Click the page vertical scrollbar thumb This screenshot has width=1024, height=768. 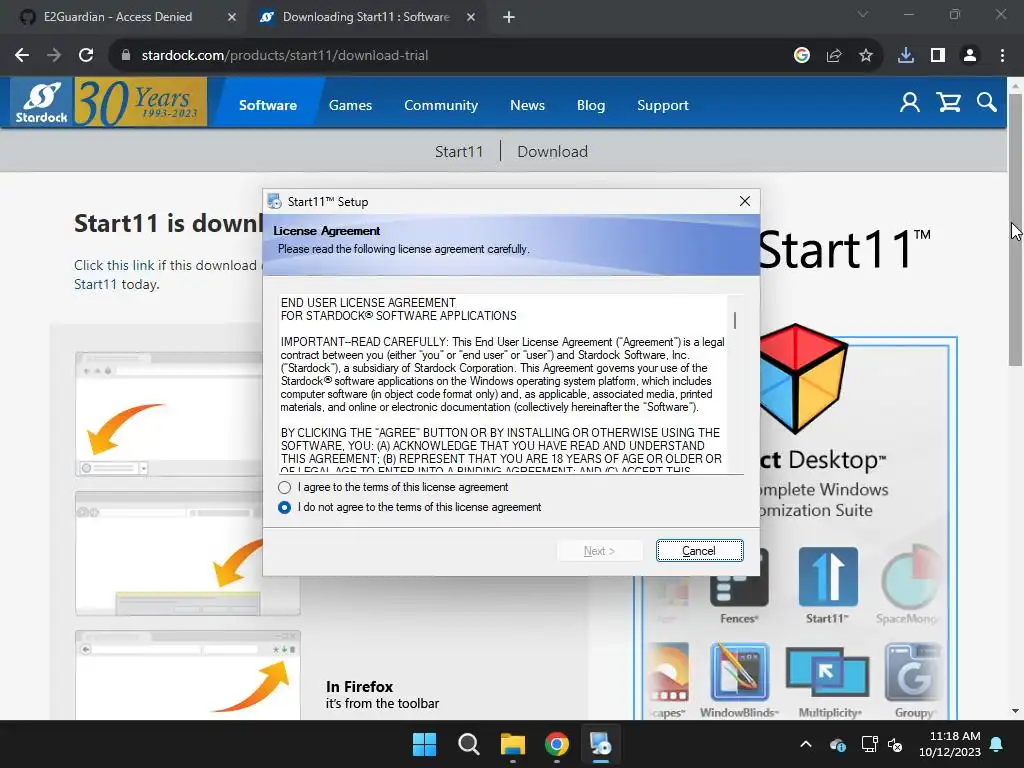(x=1015, y=229)
